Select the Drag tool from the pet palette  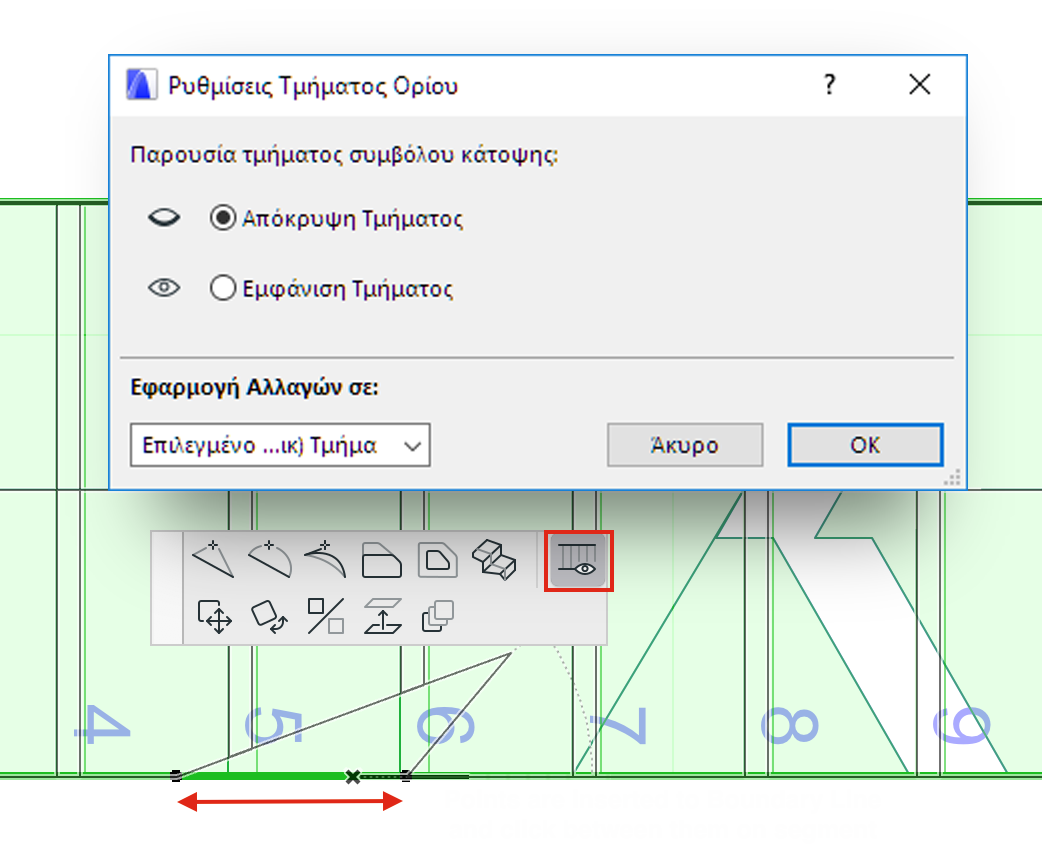pos(213,617)
